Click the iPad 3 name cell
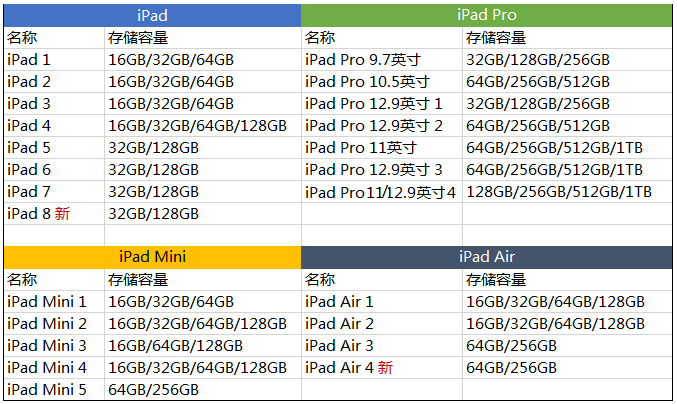677x404 pixels. [x=54, y=104]
